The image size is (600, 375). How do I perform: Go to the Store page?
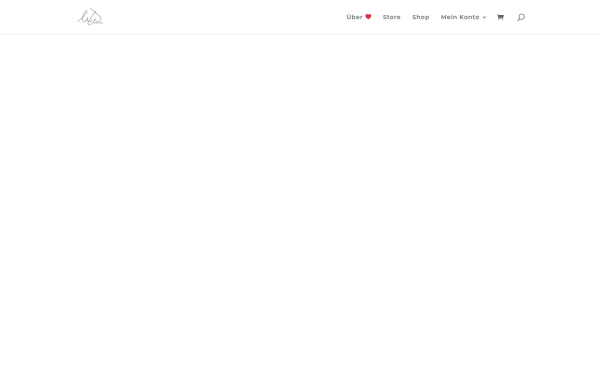click(x=391, y=17)
